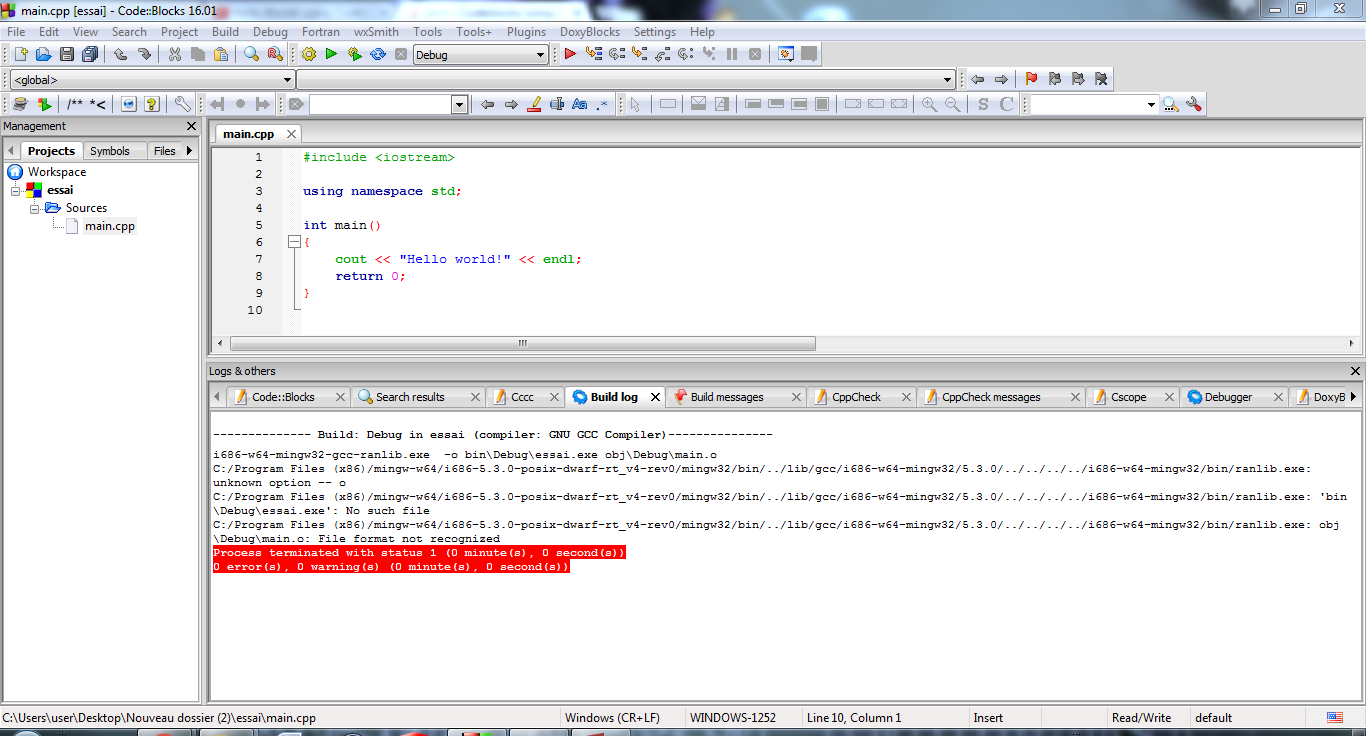
Task: Open the wxSmith menu
Action: pyautogui.click(x=376, y=32)
